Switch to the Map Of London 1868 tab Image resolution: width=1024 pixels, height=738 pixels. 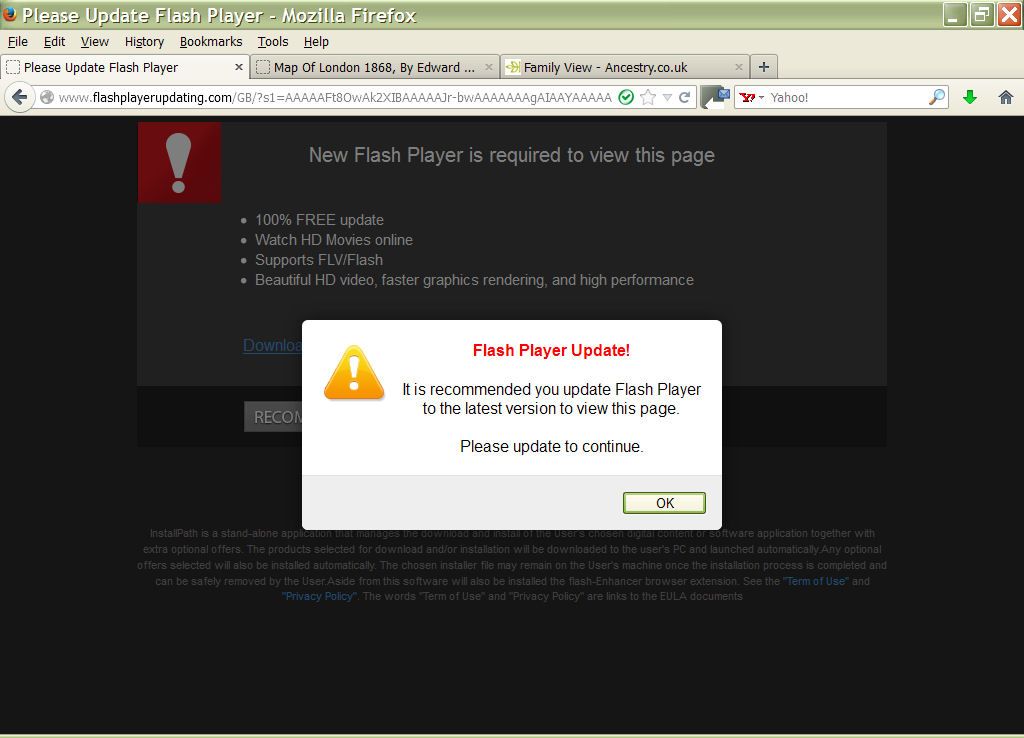pyautogui.click(x=375, y=67)
